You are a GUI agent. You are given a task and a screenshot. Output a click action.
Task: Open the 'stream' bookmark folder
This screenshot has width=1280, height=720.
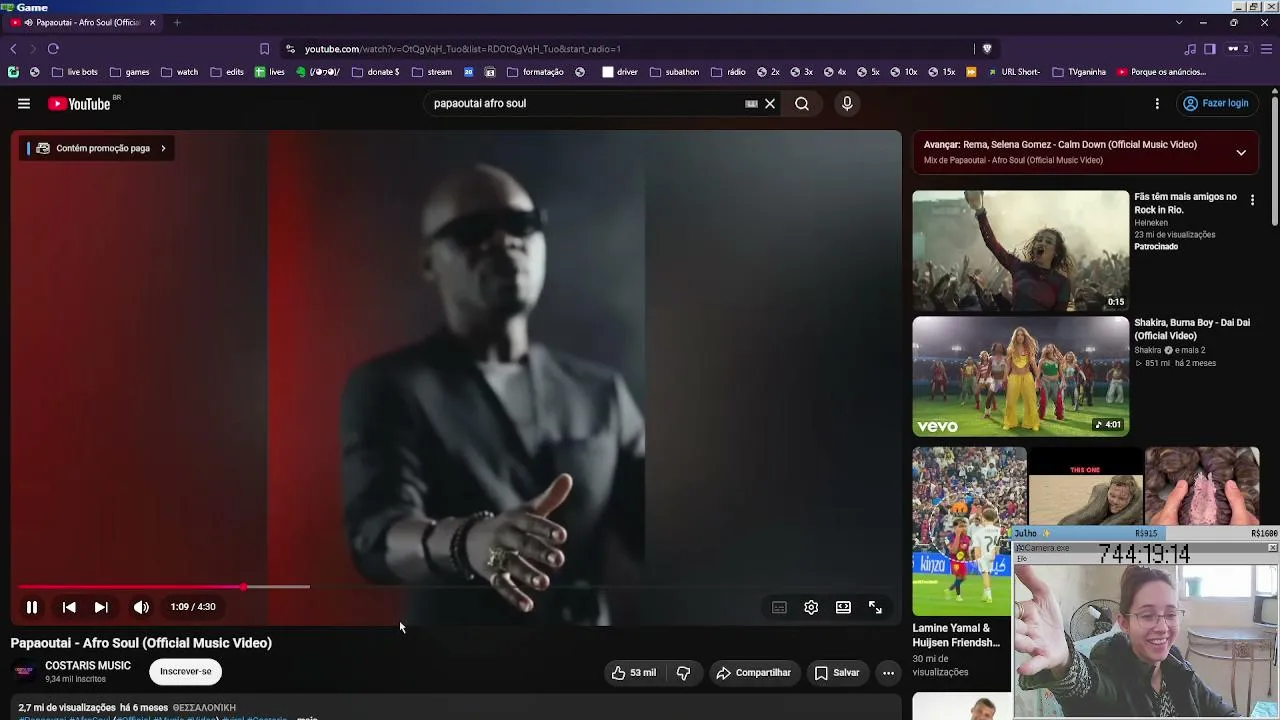432,72
